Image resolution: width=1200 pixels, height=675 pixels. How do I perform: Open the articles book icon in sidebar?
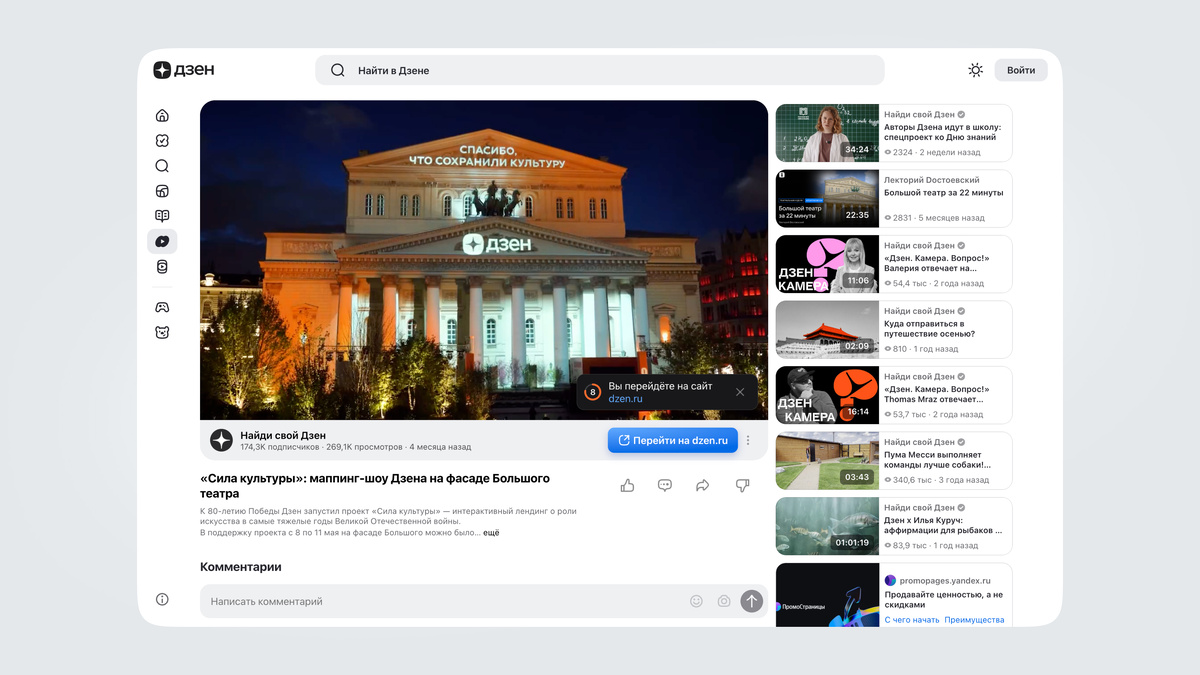(162, 216)
